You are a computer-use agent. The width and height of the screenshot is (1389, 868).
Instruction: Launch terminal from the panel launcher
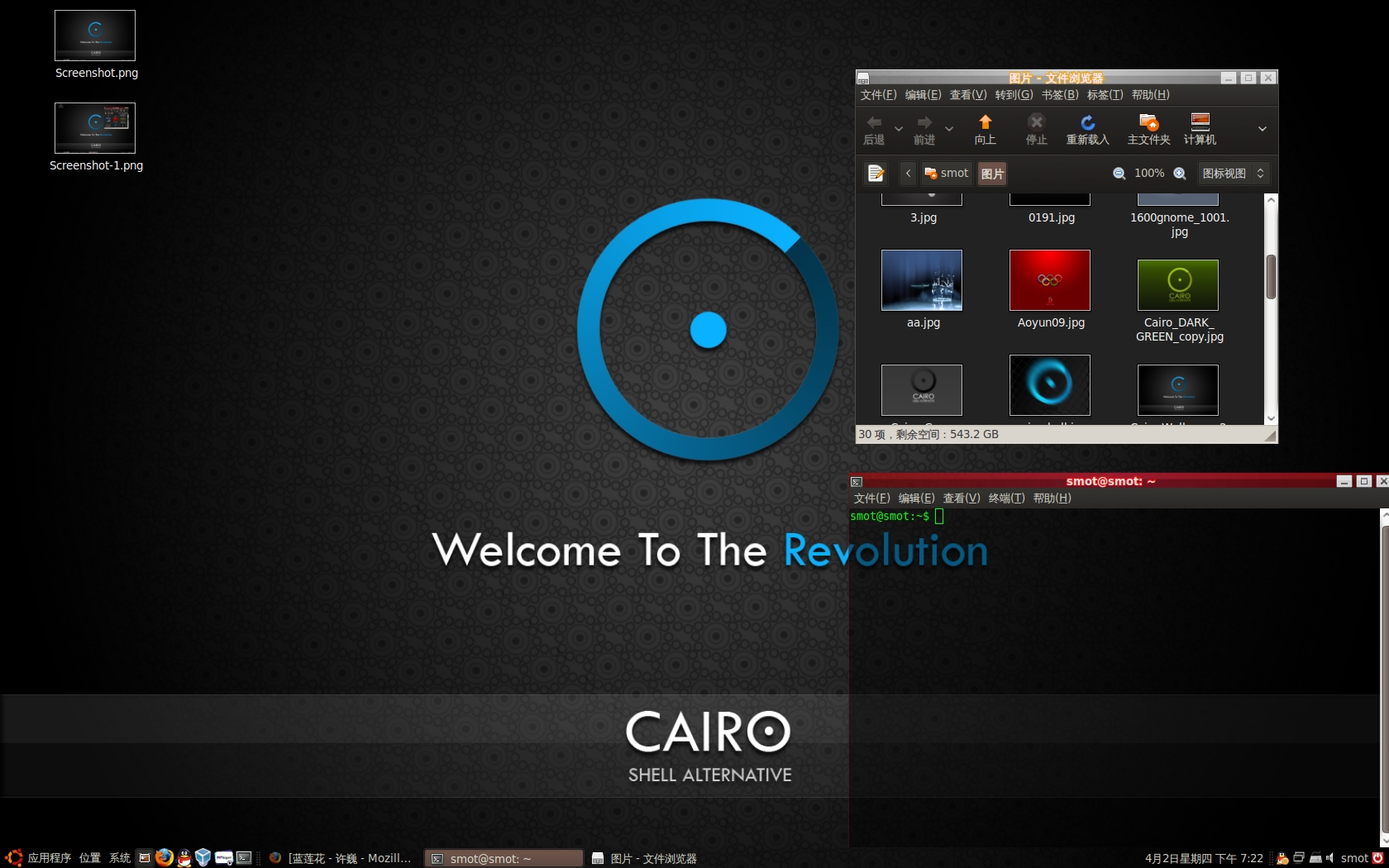[244, 858]
